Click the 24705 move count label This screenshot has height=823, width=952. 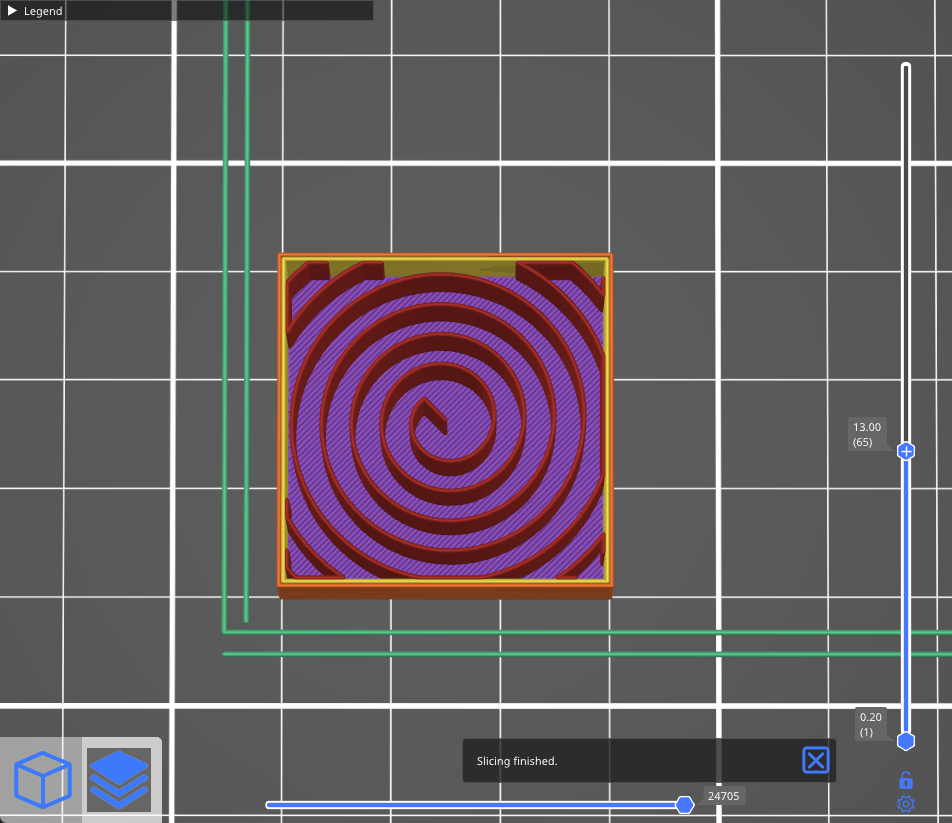pyautogui.click(x=723, y=796)
